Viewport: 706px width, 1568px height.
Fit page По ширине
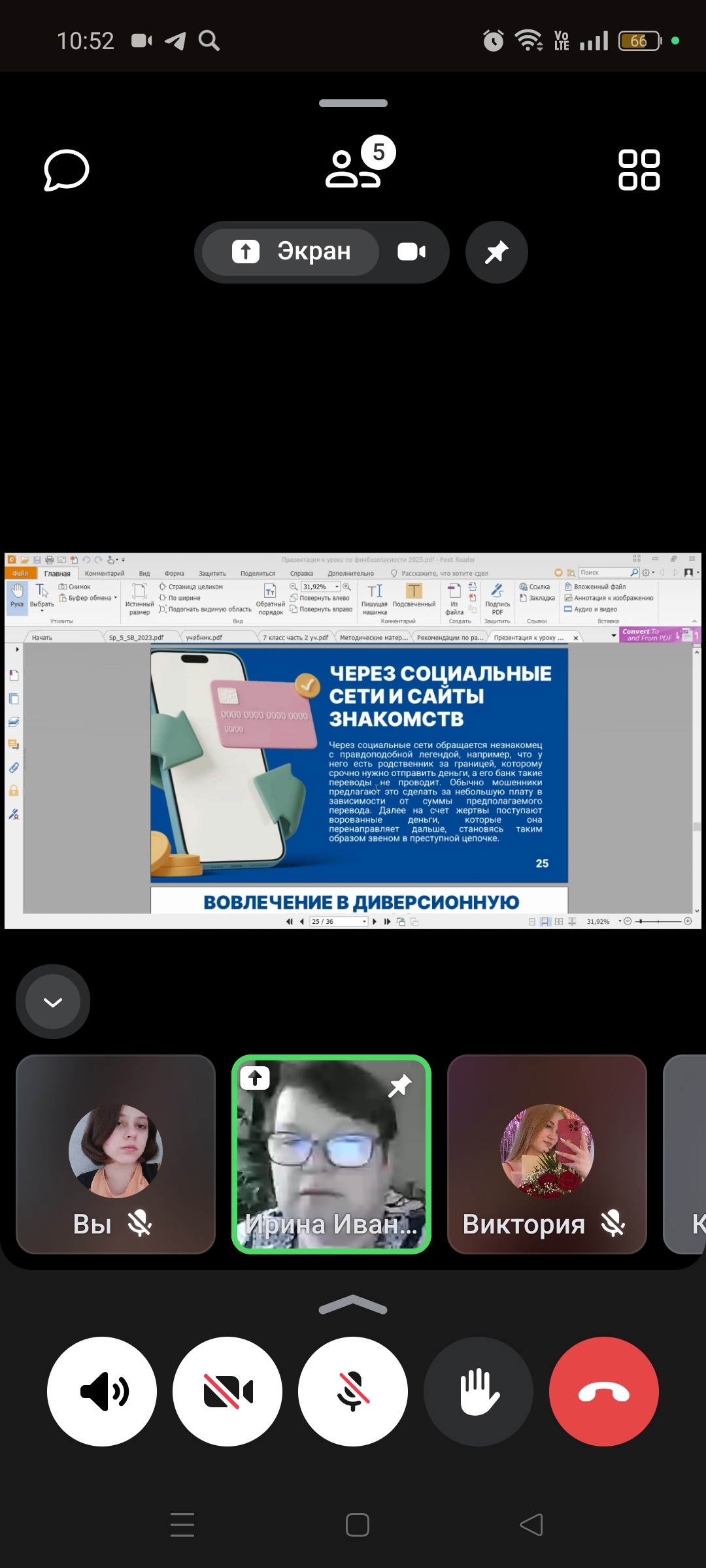pyautogui.click(x=180, y=598)
